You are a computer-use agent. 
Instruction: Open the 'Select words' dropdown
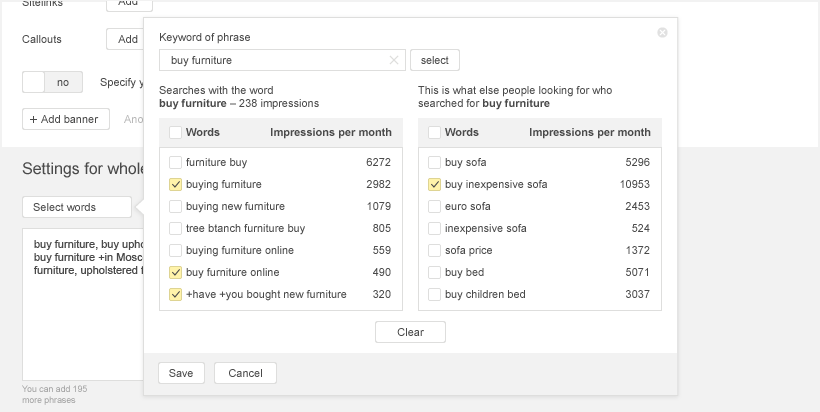tap(76, 207)
